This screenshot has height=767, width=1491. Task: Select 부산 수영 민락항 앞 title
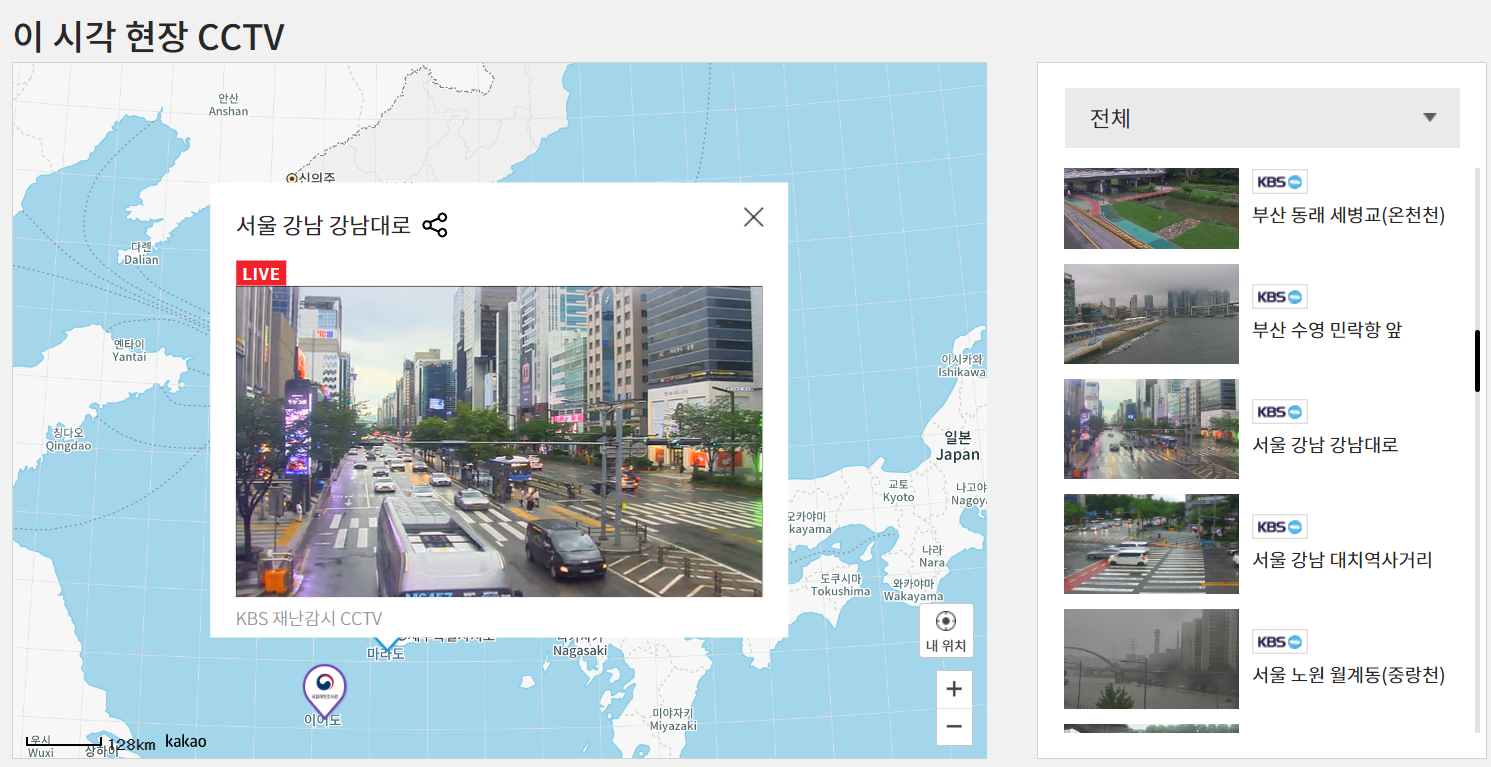(1327, 330)
